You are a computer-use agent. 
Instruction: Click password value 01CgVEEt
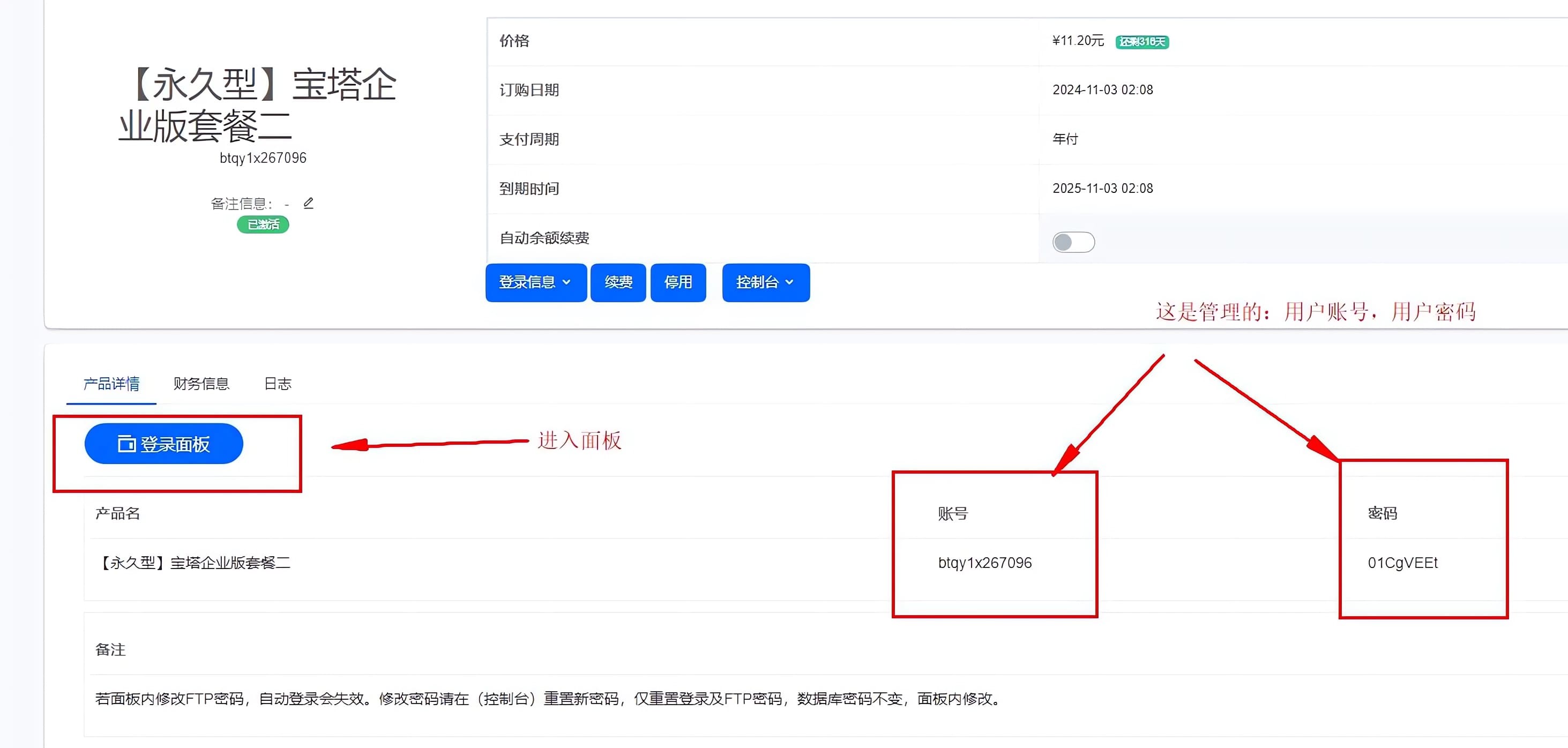1402,563
